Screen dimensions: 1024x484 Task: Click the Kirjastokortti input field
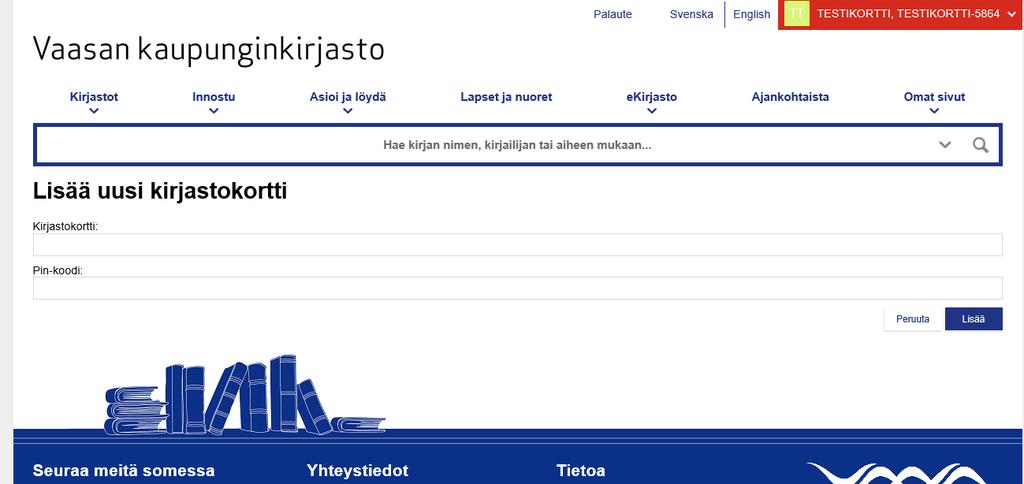(x=517, y=244)
